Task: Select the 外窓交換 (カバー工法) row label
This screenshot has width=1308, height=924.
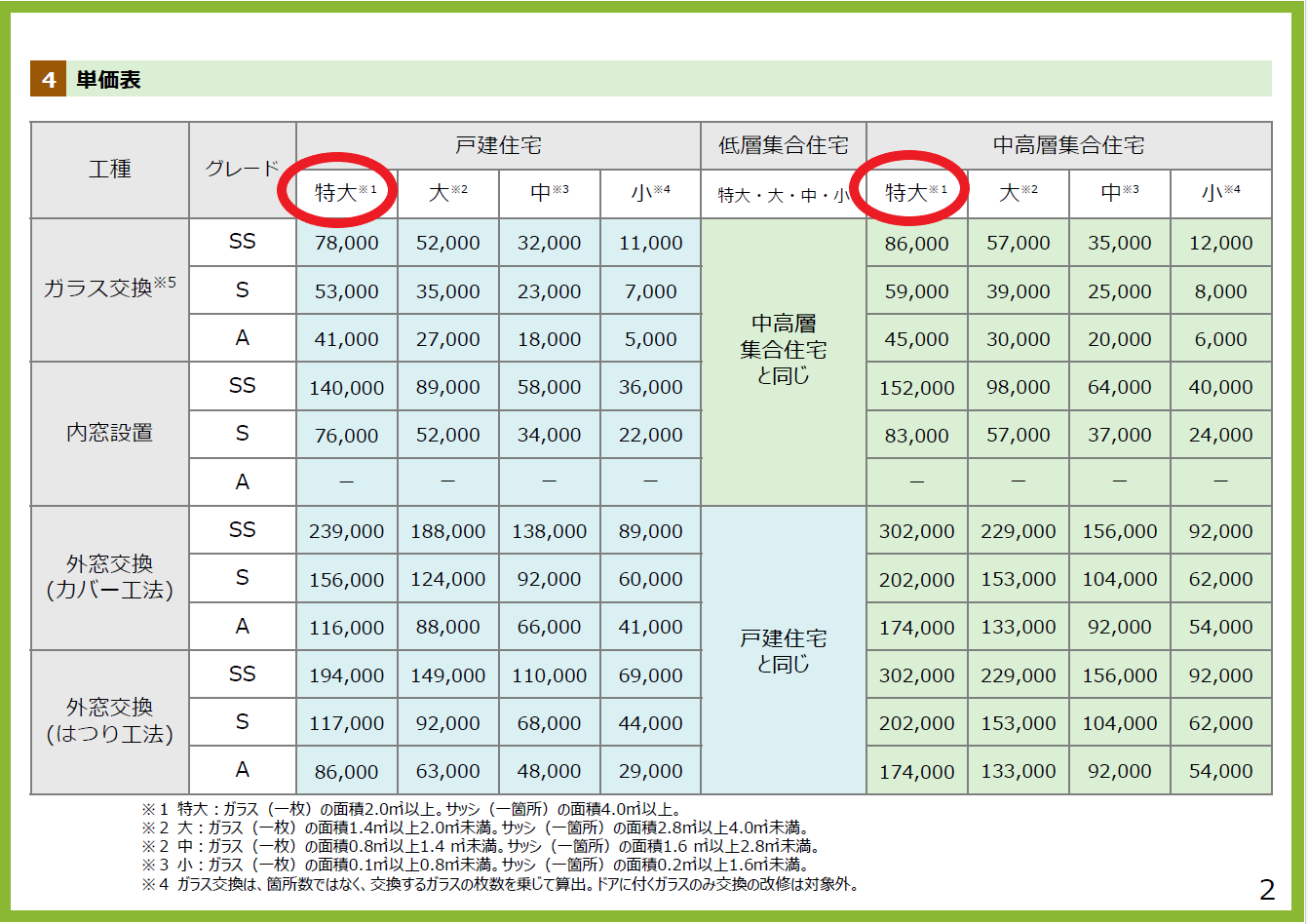Action: pos(109,577)
